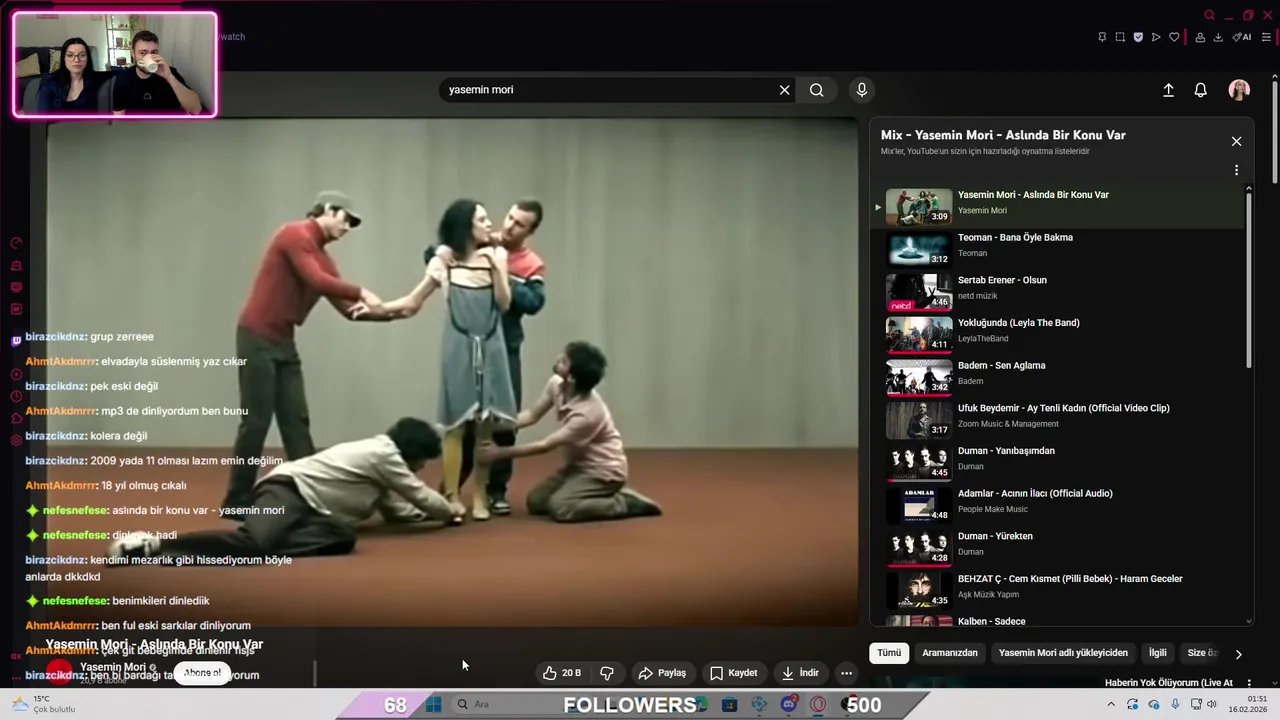Select 'Yasemin Mori adlı yükleyiciden' chip
The width and height of the screenshot is (1280, 720).
pos(1063,653)
